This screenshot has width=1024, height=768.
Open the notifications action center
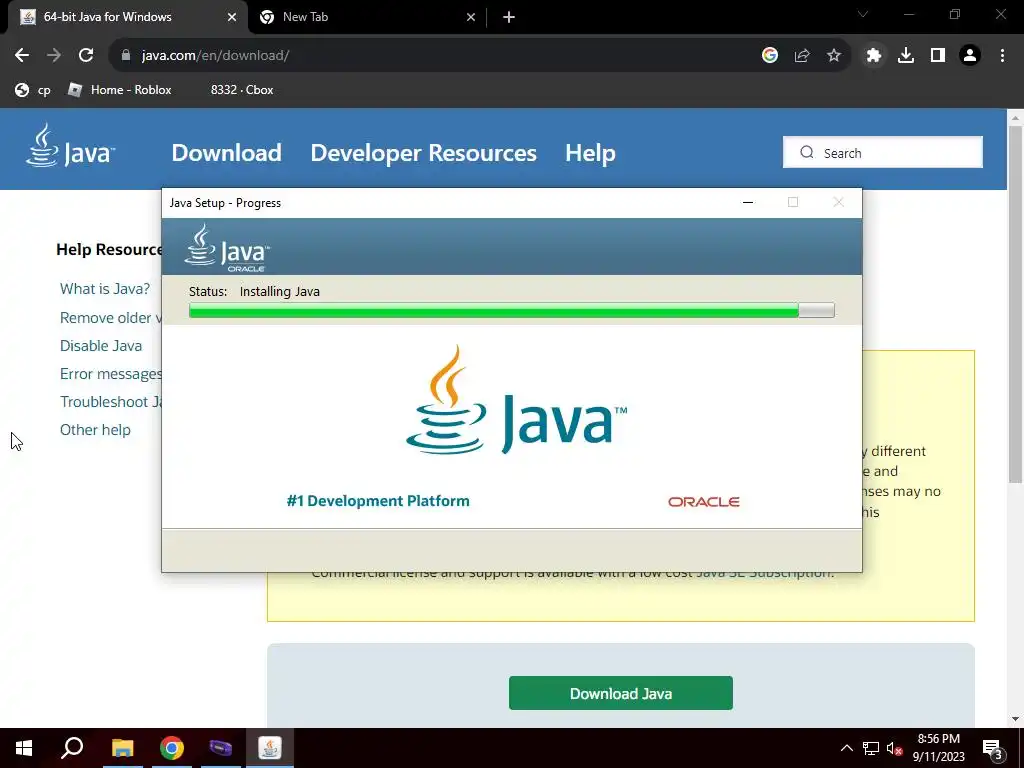pos(993,748)
